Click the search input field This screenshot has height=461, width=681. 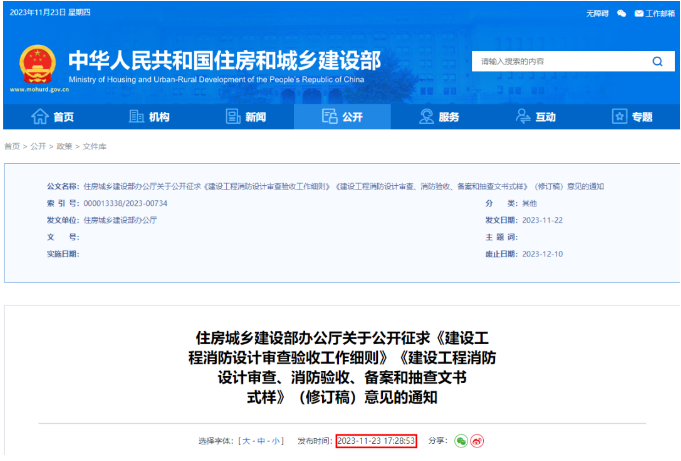[555, 61]
